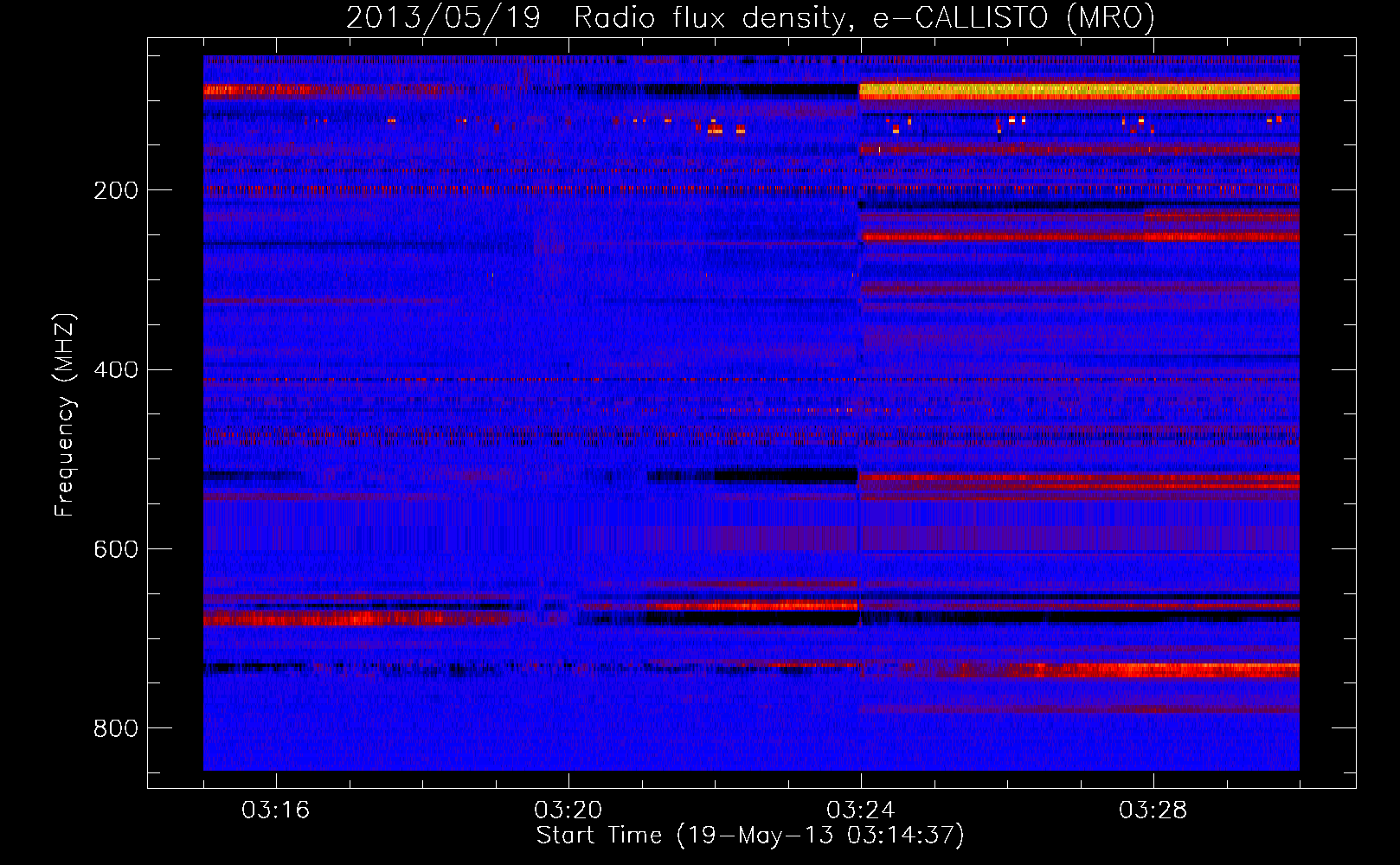Click the bright yellow emission band at top right
Viewport: 1400px width, 865px height.
pos(1079,91)
